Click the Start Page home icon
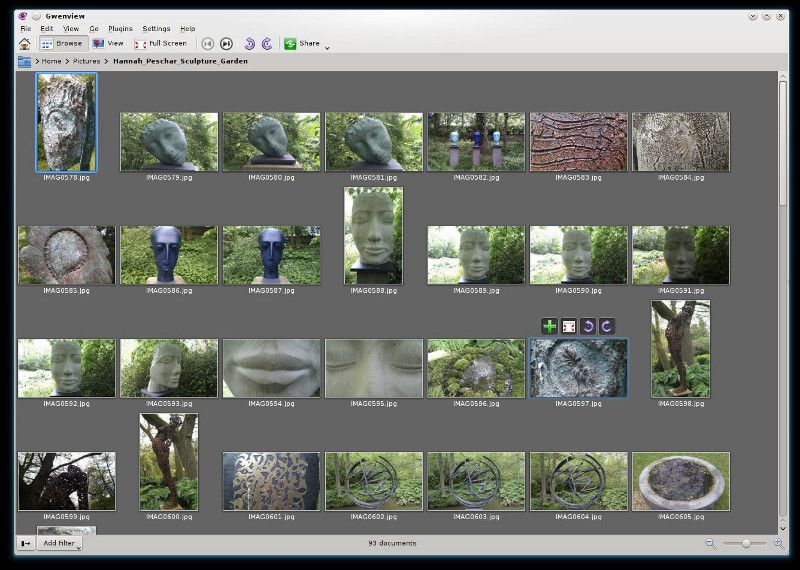Image resolution: width=800 pixels, height=570 pixels. click(x=24, y=44)
